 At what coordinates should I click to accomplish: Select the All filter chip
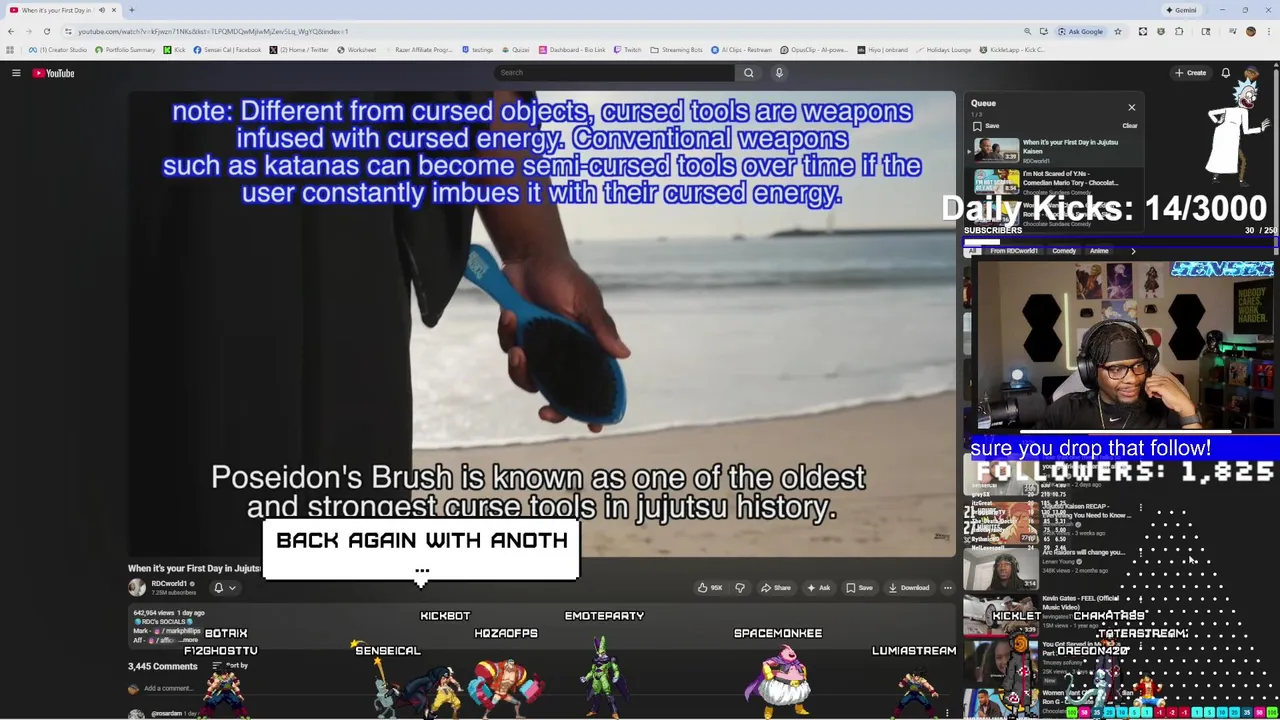click(x=973, y=251)
